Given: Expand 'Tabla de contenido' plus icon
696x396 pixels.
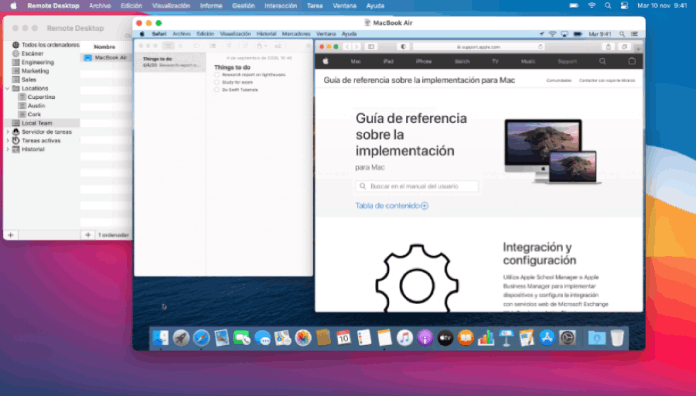Looking at the screenshot, I should (x=425, y=206).
